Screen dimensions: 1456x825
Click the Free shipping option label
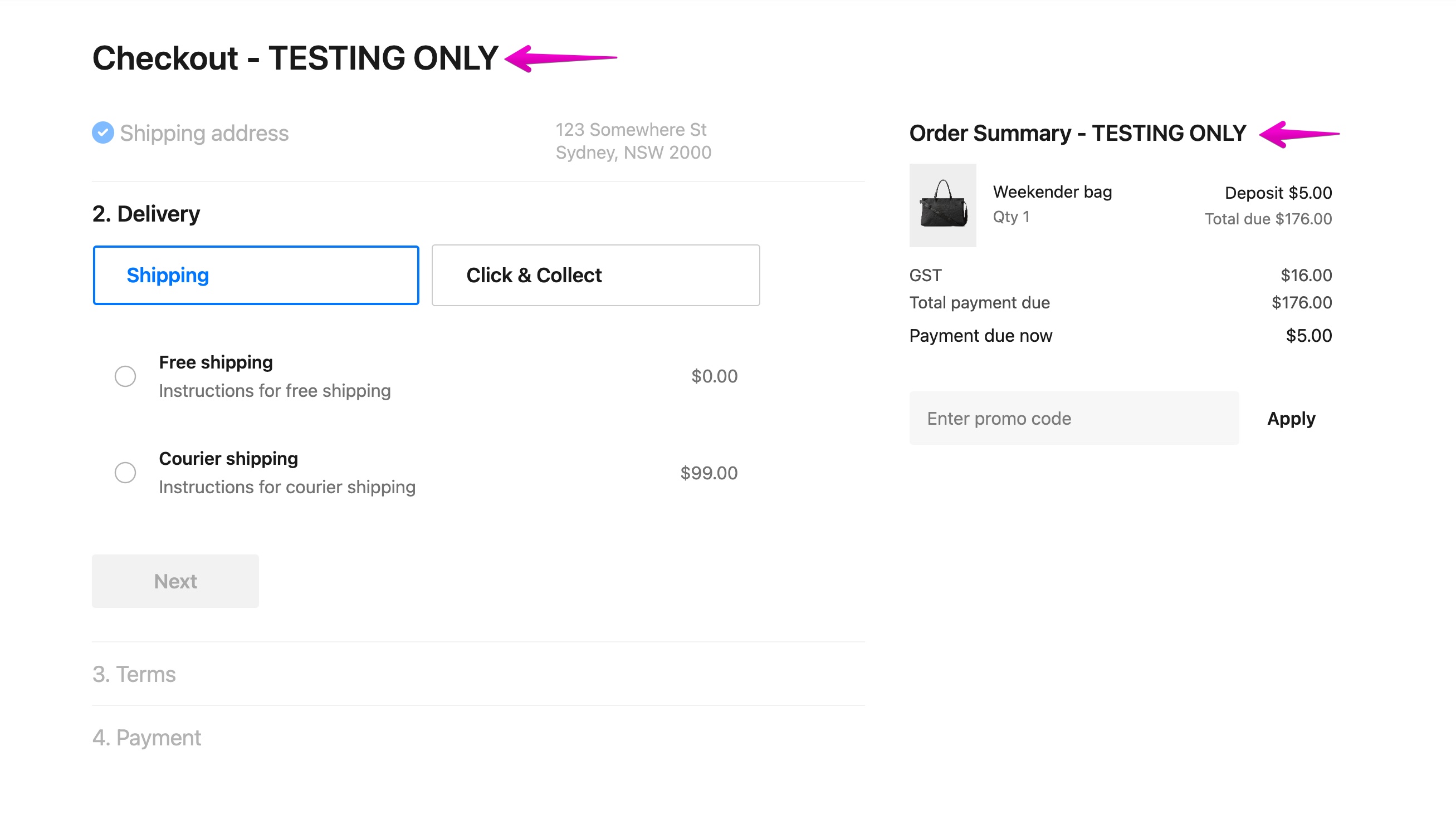pyautogui.click(x=216, y=362)
